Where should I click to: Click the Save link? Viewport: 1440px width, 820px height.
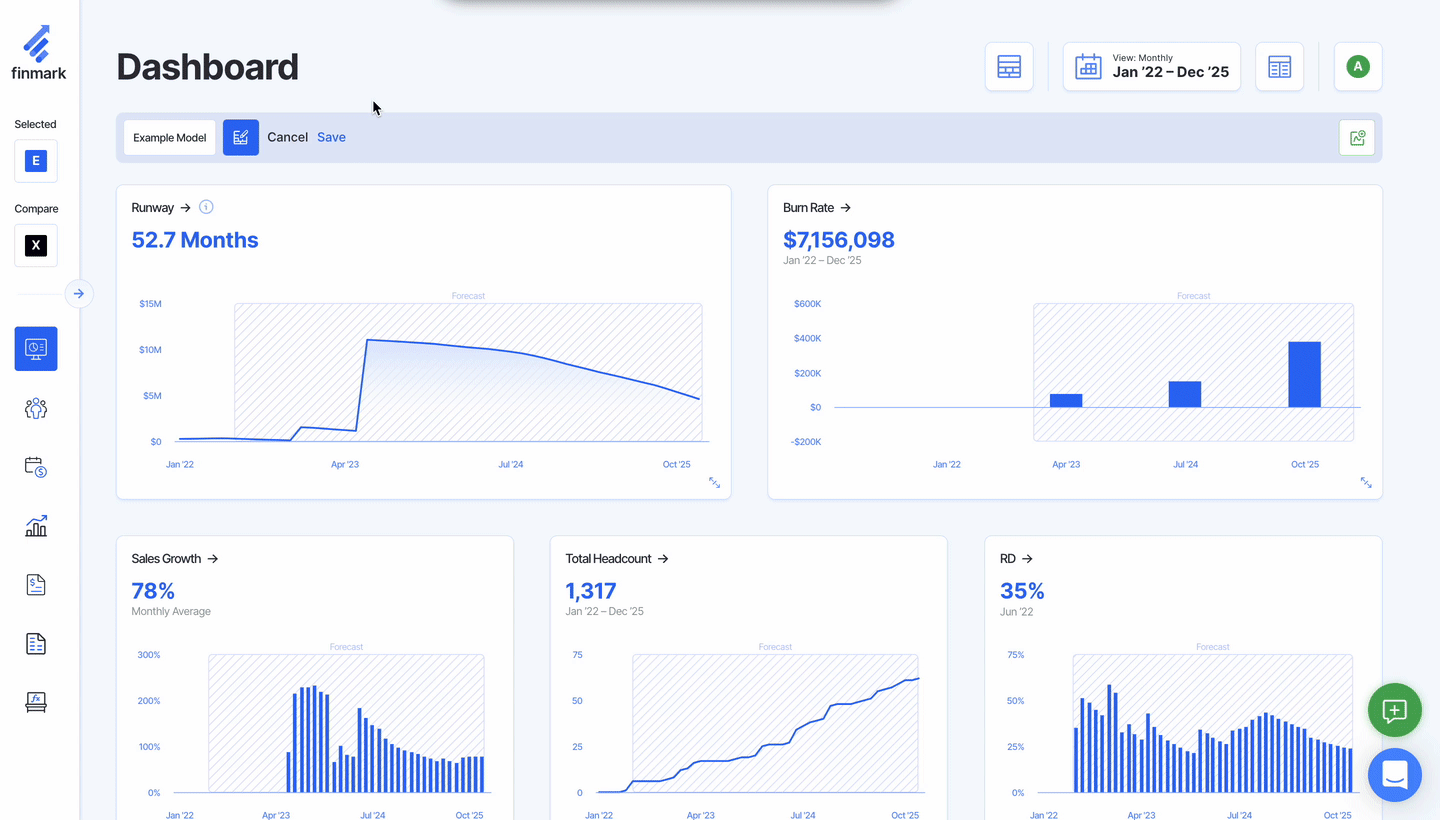pos(331,138)
